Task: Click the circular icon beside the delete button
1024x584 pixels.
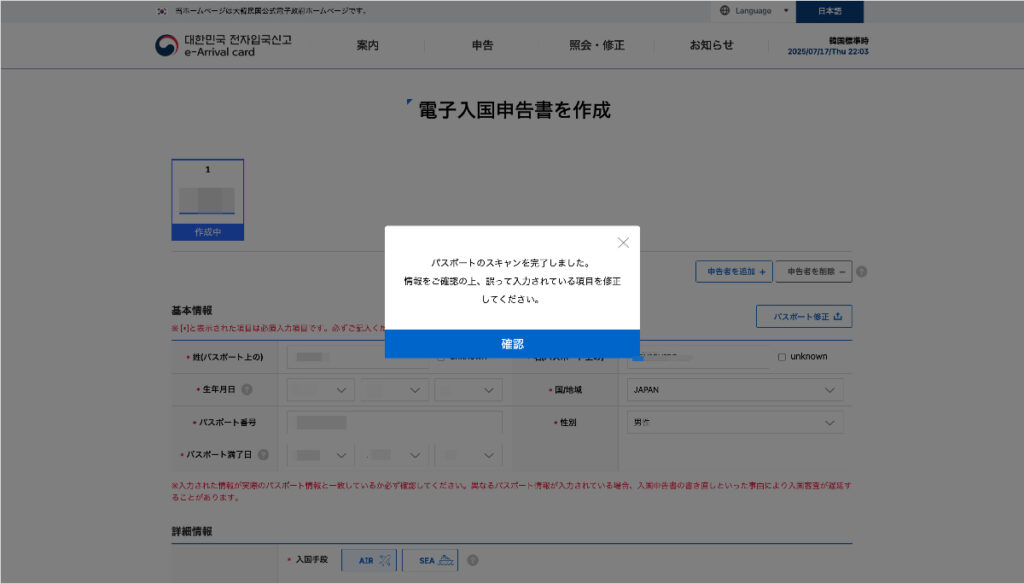Action: [x=861, y=271]
